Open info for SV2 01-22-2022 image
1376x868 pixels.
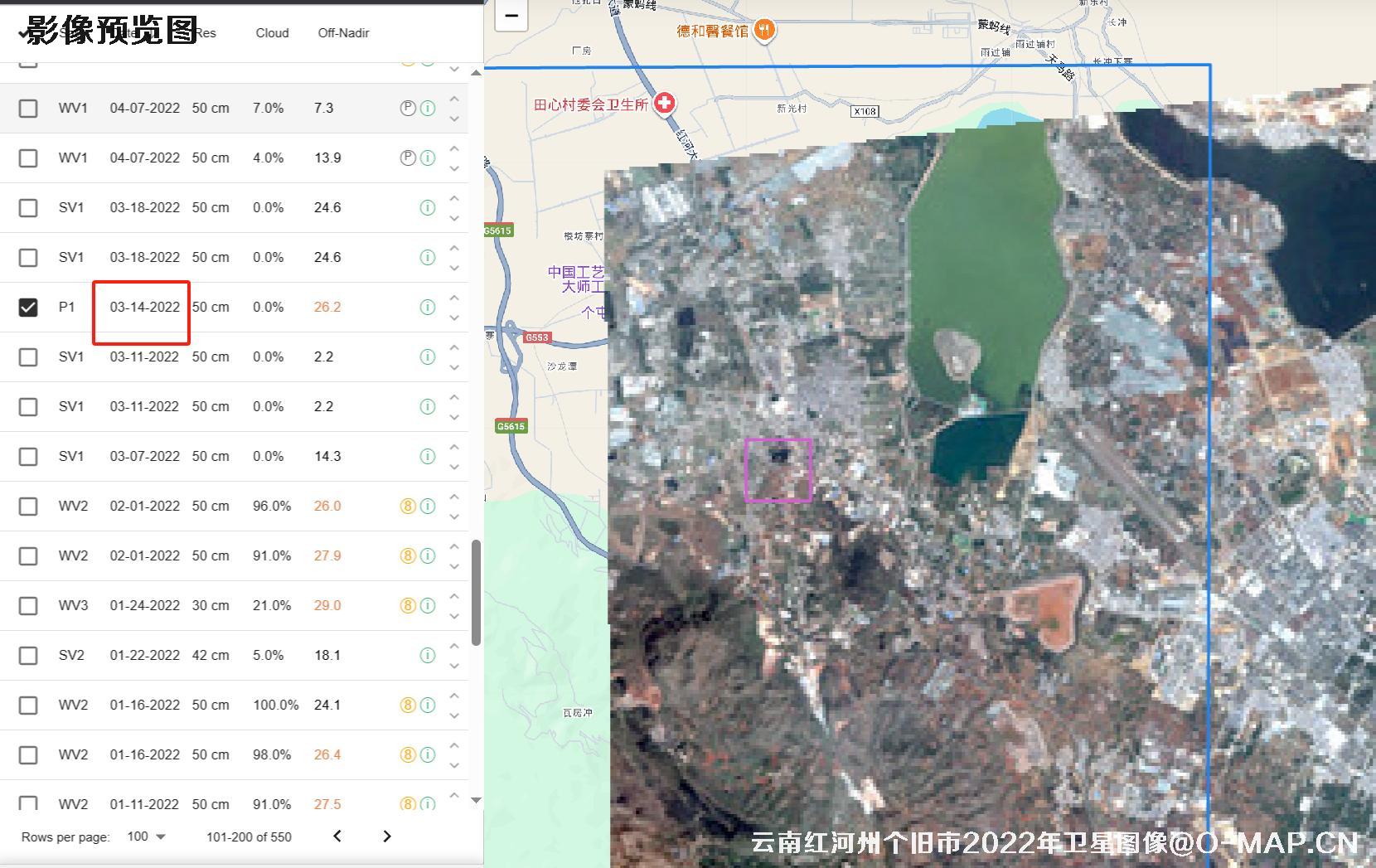(428, 656)
